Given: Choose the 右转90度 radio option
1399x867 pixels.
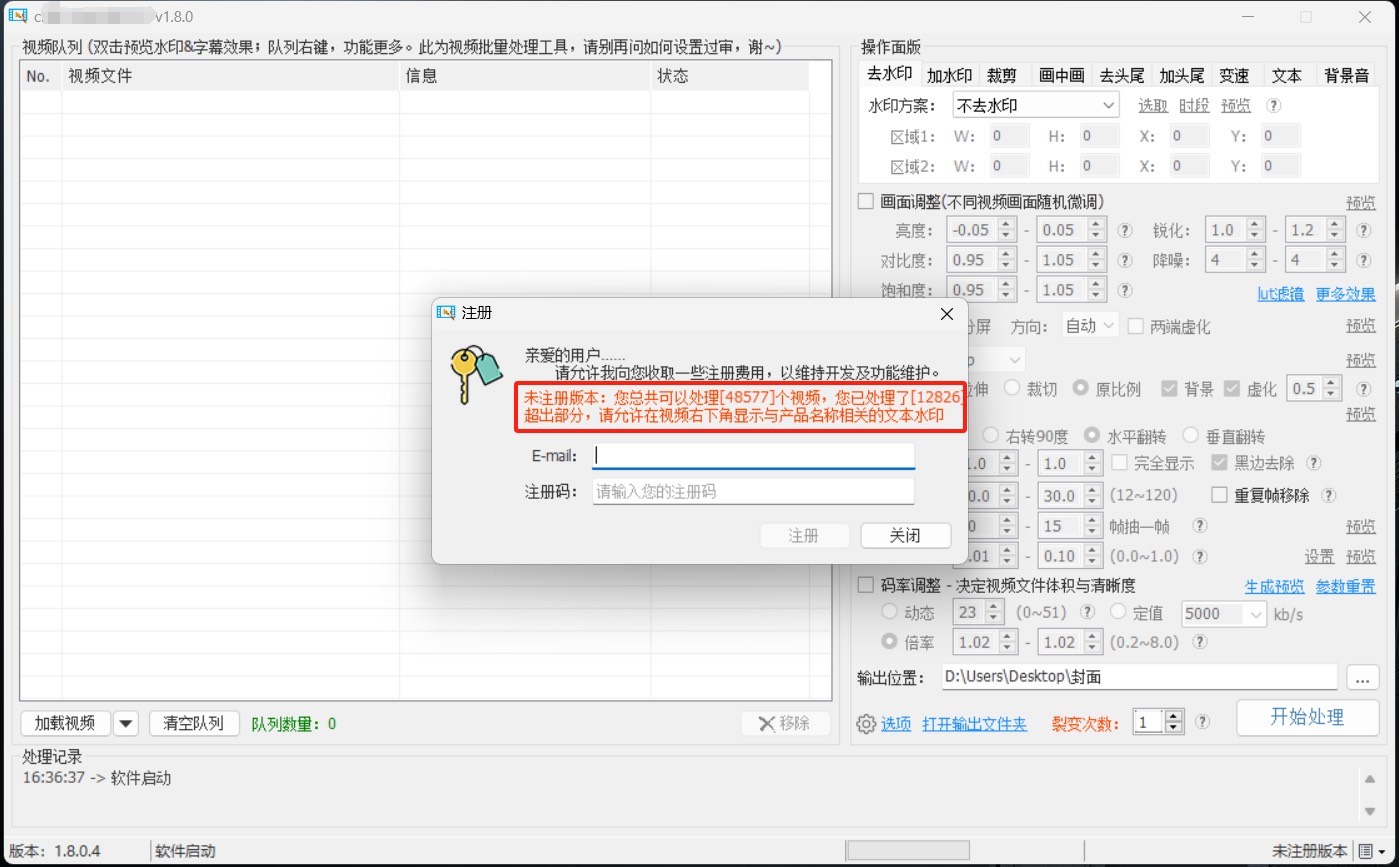Looking at the screenshot, I should (991, 436).
